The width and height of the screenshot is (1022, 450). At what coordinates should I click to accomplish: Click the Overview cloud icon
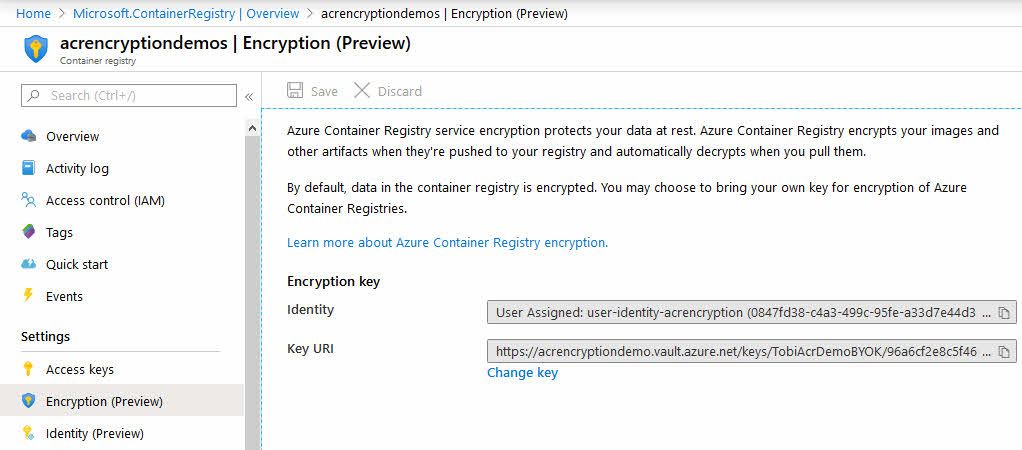pyautogui.click(x=28, y=136)
